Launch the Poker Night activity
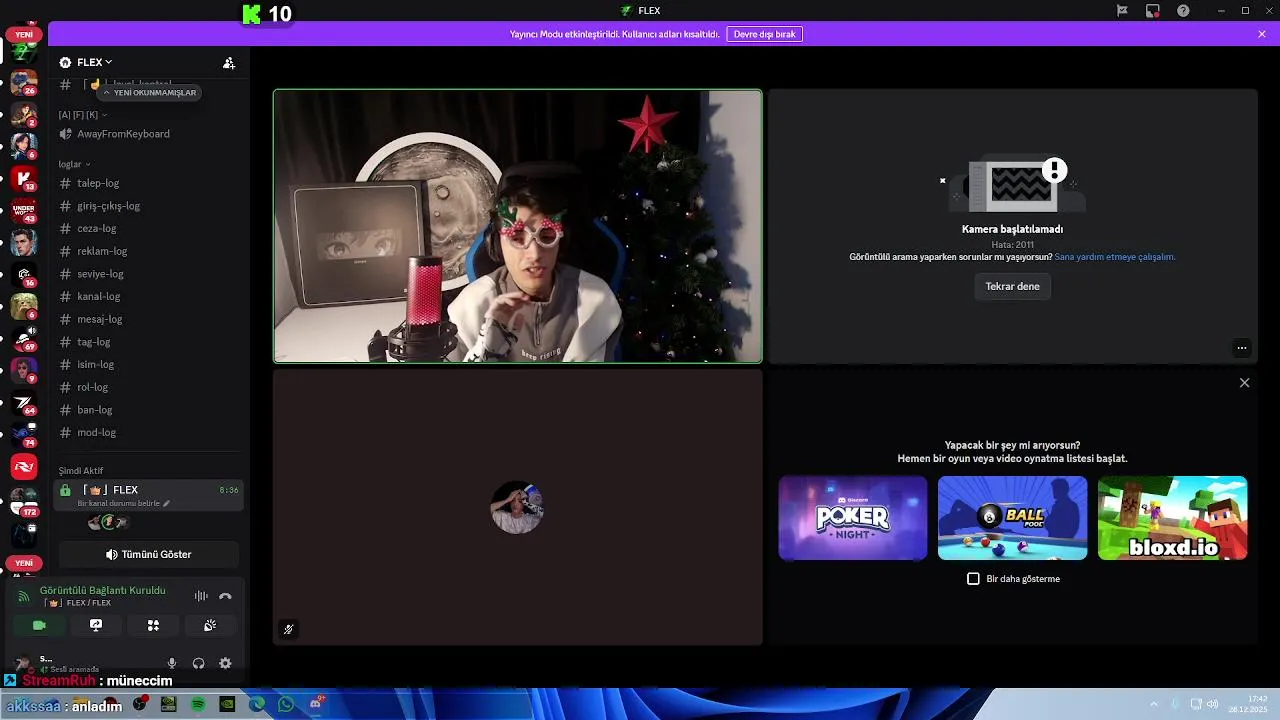Screen dimensions: 1280x720 pyautogui.click(x=853, y=518)
